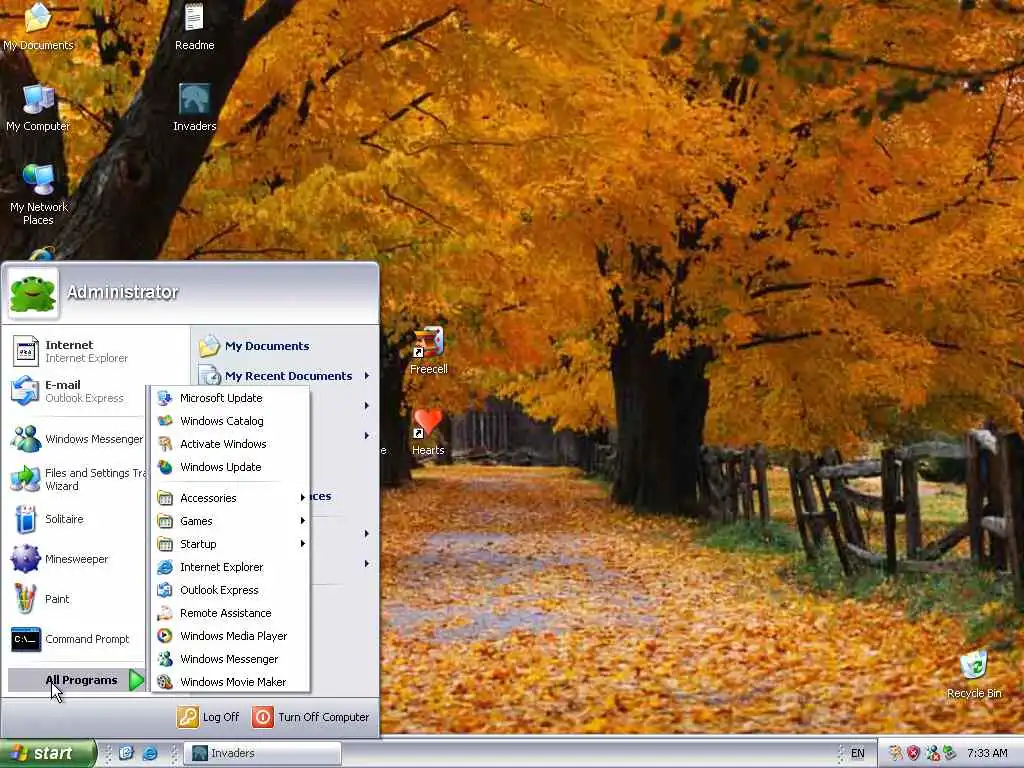Click the 7:33 AM taskbar clock

987,753
